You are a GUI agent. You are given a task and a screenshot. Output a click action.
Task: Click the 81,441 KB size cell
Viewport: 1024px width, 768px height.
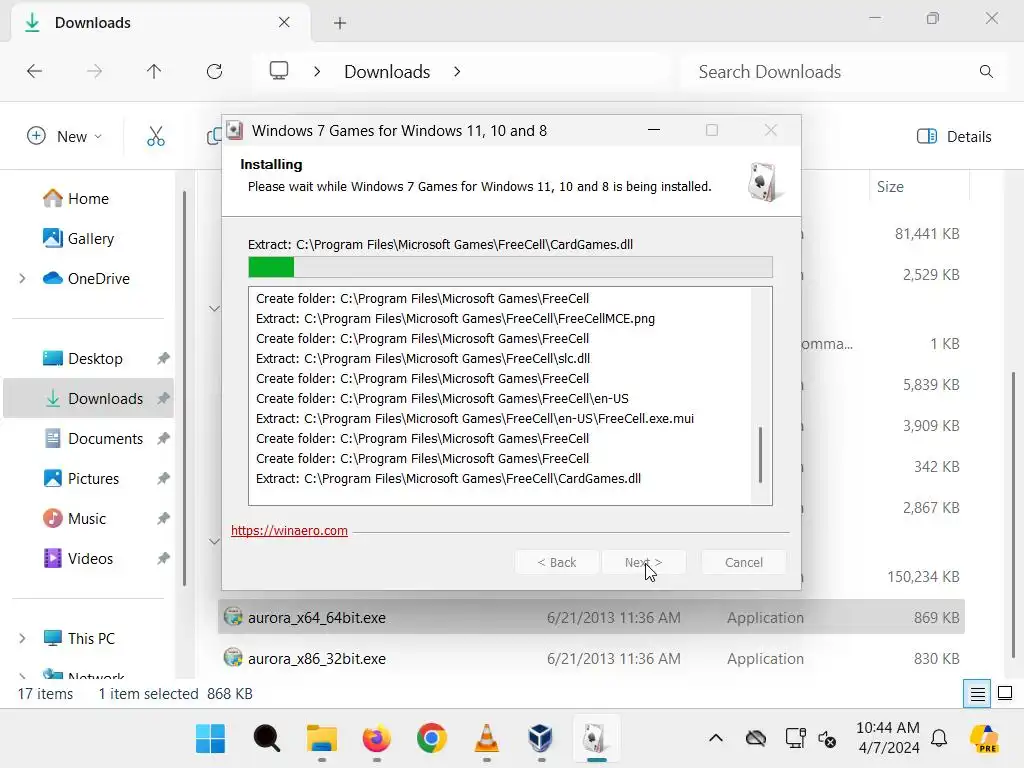(x=927, y=234)
